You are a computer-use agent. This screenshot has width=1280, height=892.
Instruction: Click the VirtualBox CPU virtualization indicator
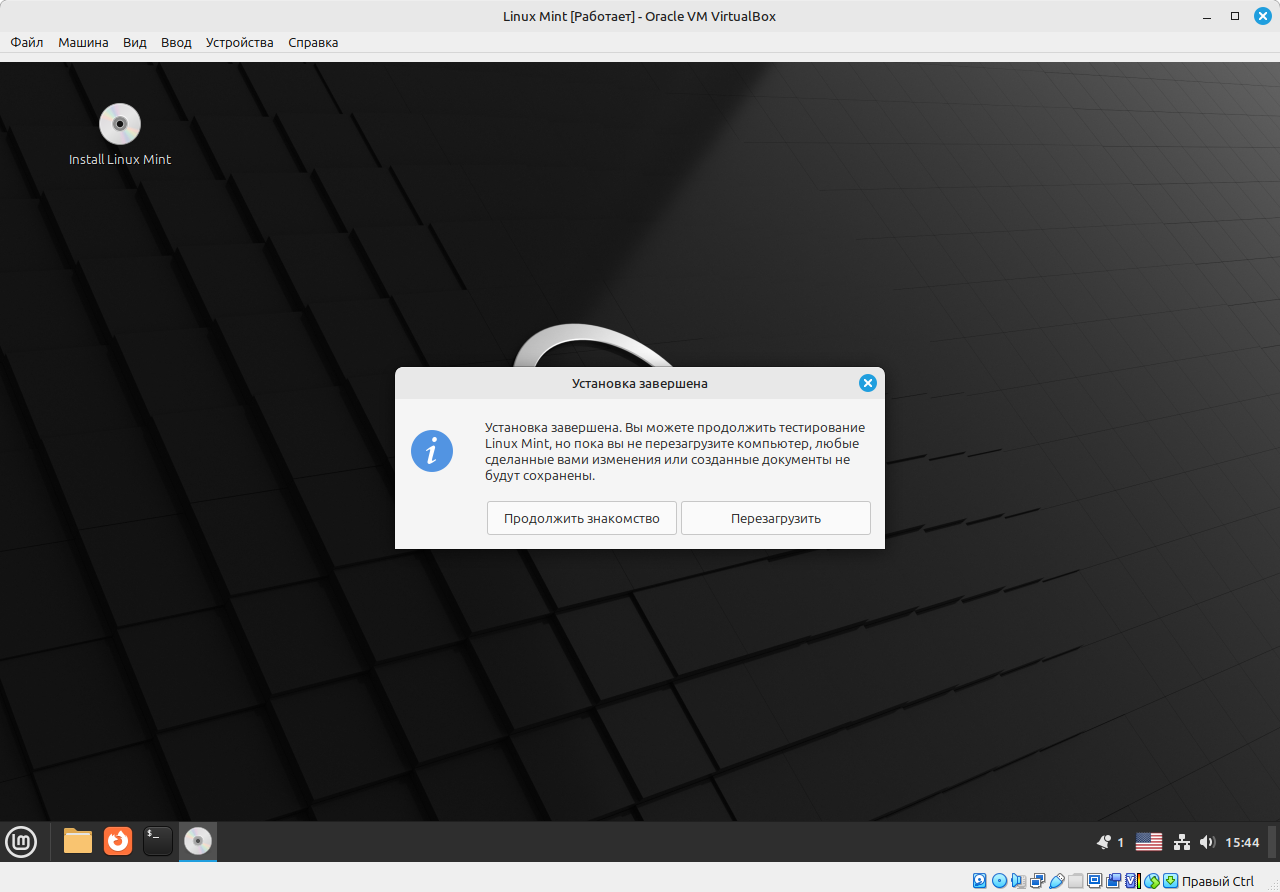click(x=1132, y=881)
